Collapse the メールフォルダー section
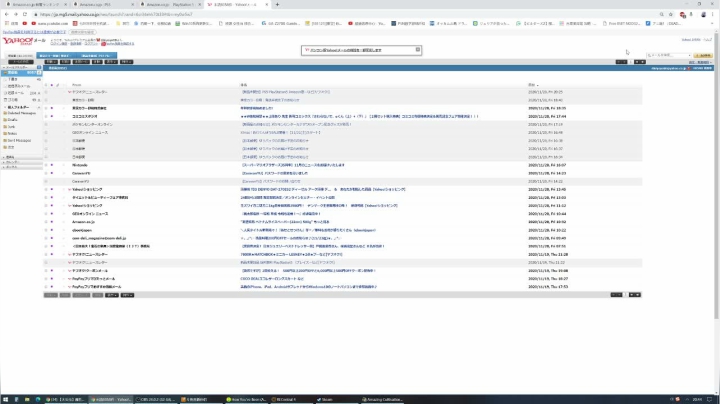The image size is (720, 404). (x=4, y=67)
